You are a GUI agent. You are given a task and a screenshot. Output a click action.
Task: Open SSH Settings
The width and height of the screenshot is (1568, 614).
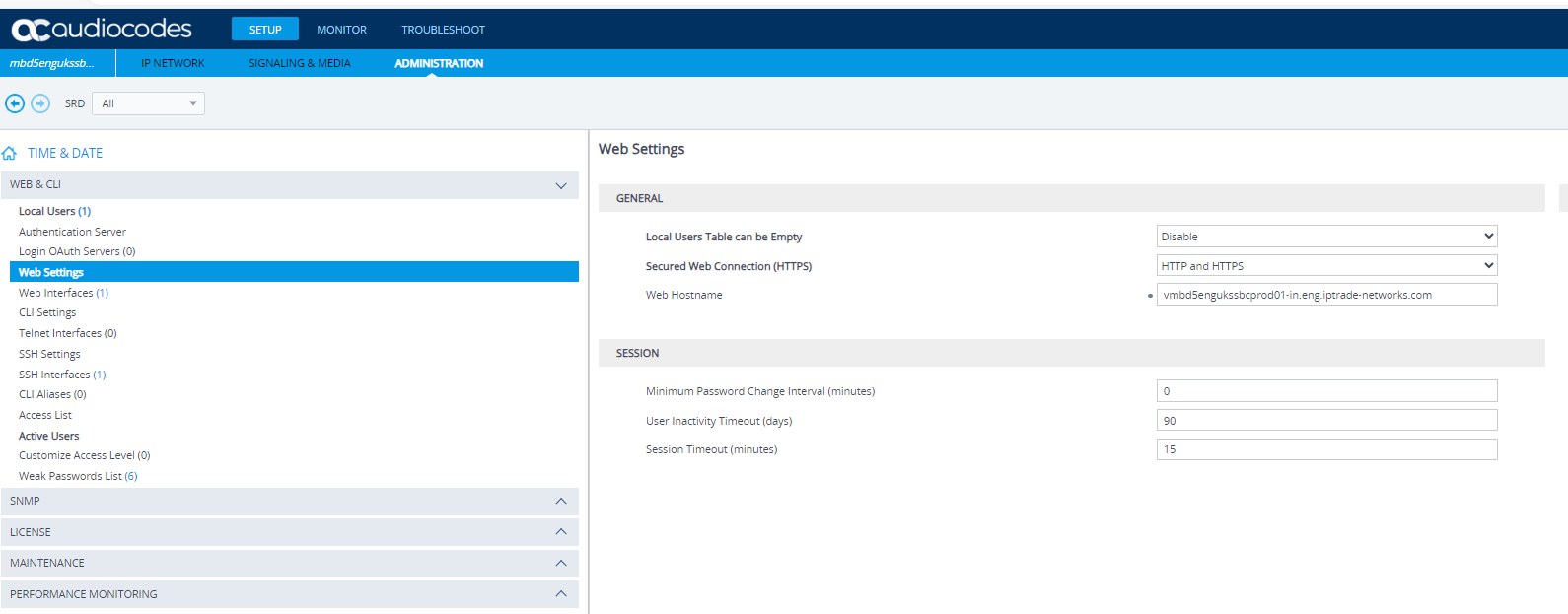(49, 354)
